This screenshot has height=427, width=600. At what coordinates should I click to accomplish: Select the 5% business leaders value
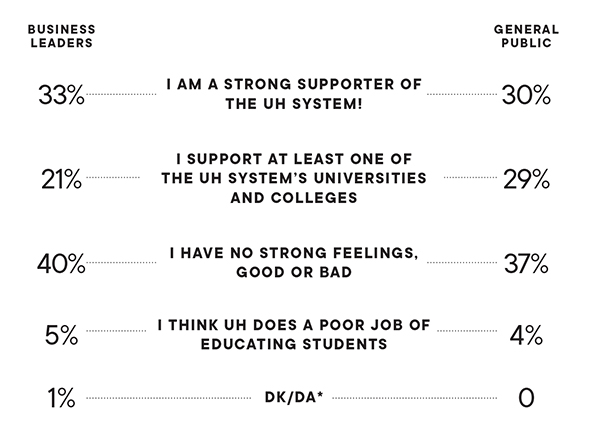[61, 335]
